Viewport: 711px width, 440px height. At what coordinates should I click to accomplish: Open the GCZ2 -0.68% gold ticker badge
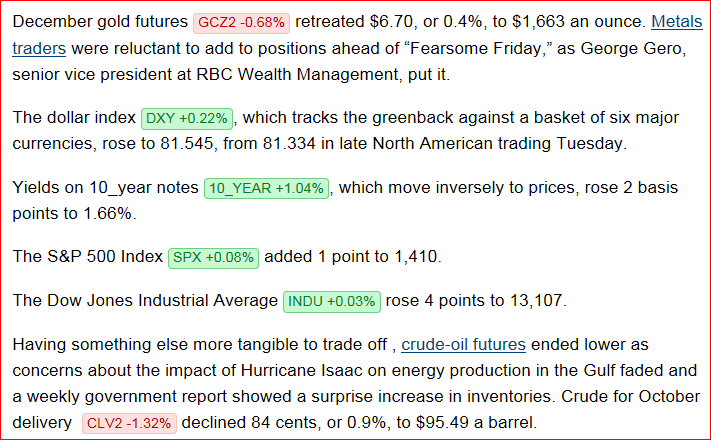[241, 23]
